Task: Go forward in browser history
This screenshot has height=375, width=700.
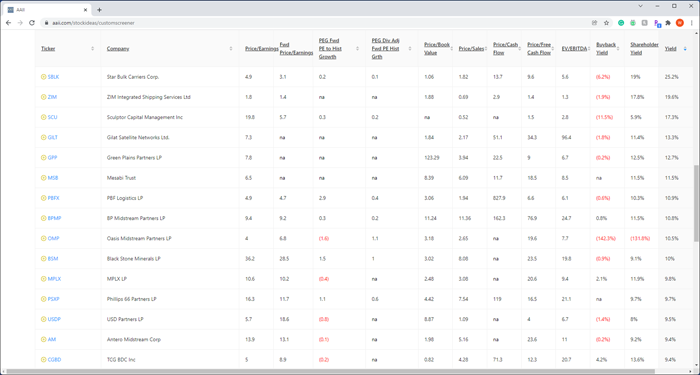Action: [20, 23]
